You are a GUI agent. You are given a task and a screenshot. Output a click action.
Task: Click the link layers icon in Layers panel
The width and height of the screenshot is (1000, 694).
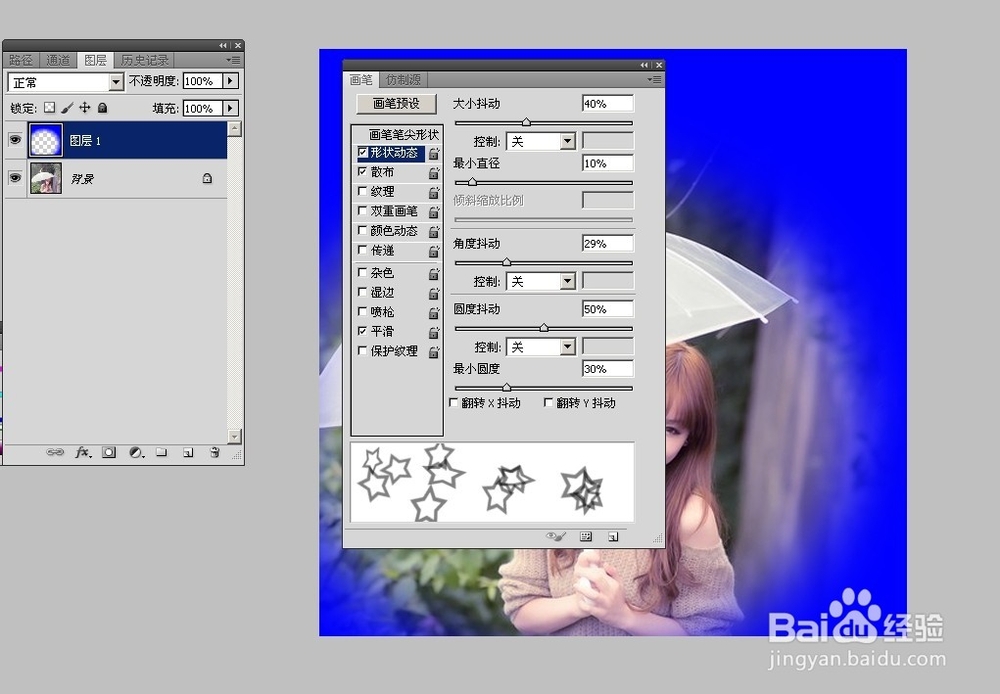55,452
